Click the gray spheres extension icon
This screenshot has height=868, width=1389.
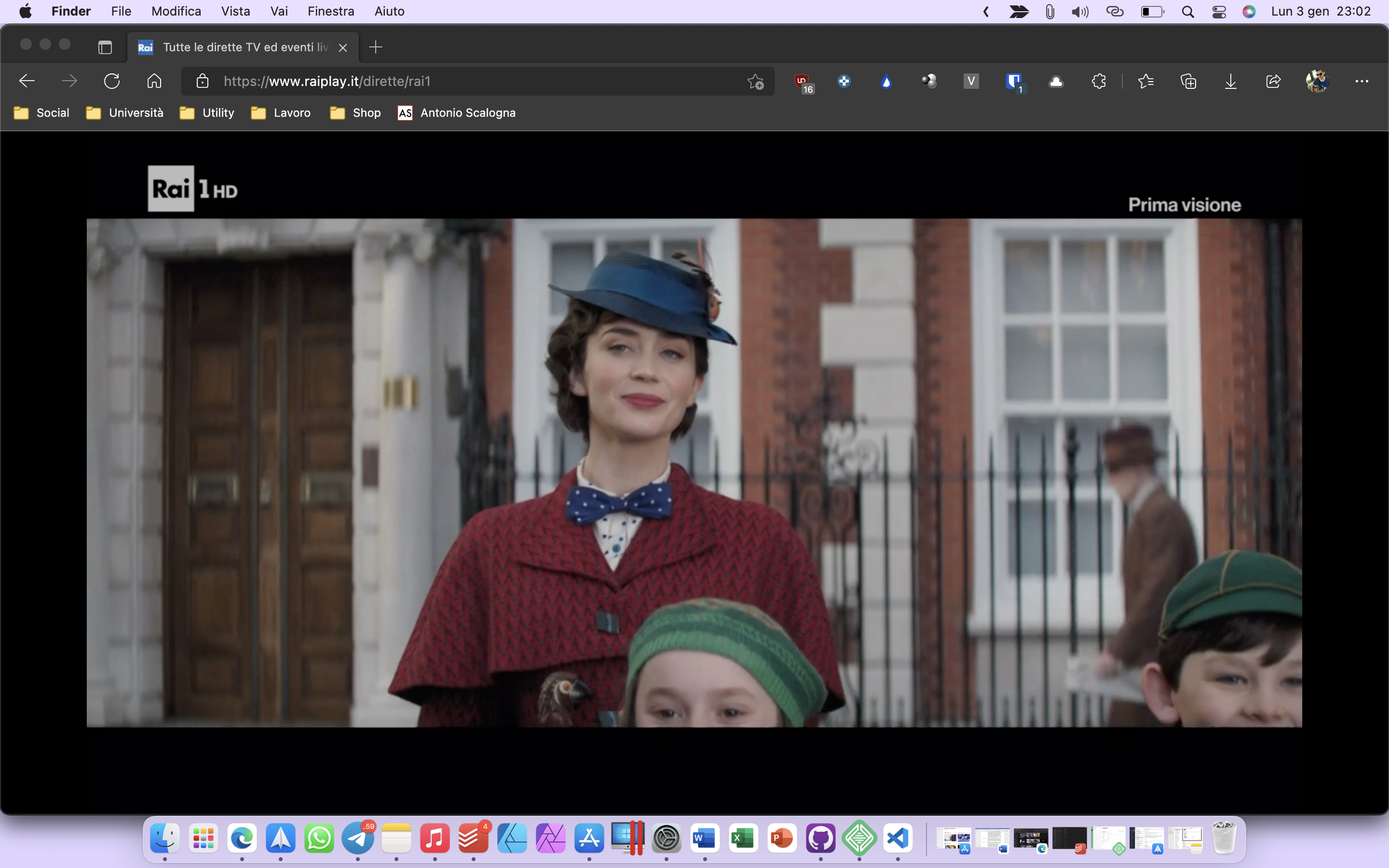(x=928, y=82)
